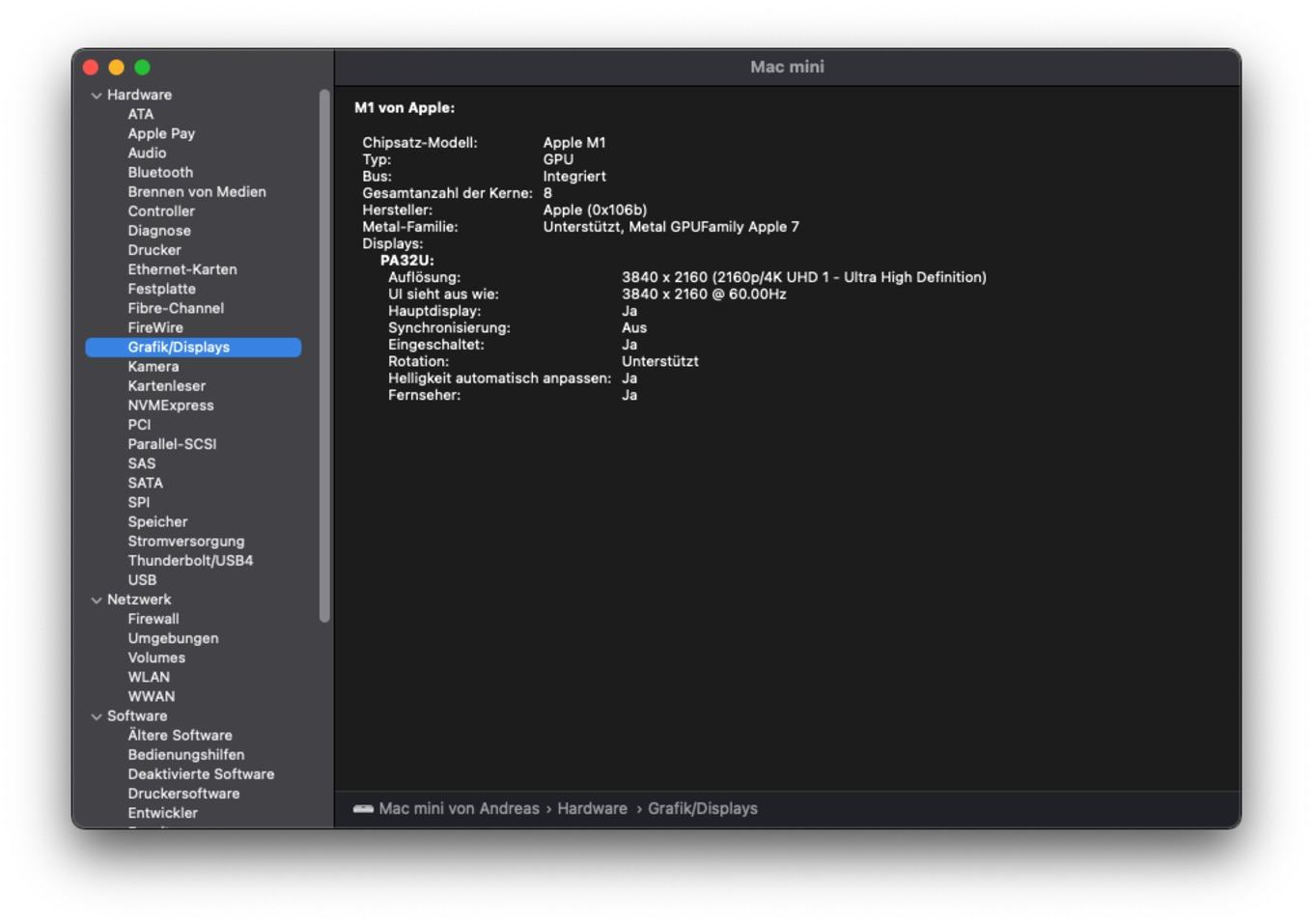This screenshot has width=1313, height=924.
Task: Open Fibre-Channel entry
Action: [x=176, y=308]
